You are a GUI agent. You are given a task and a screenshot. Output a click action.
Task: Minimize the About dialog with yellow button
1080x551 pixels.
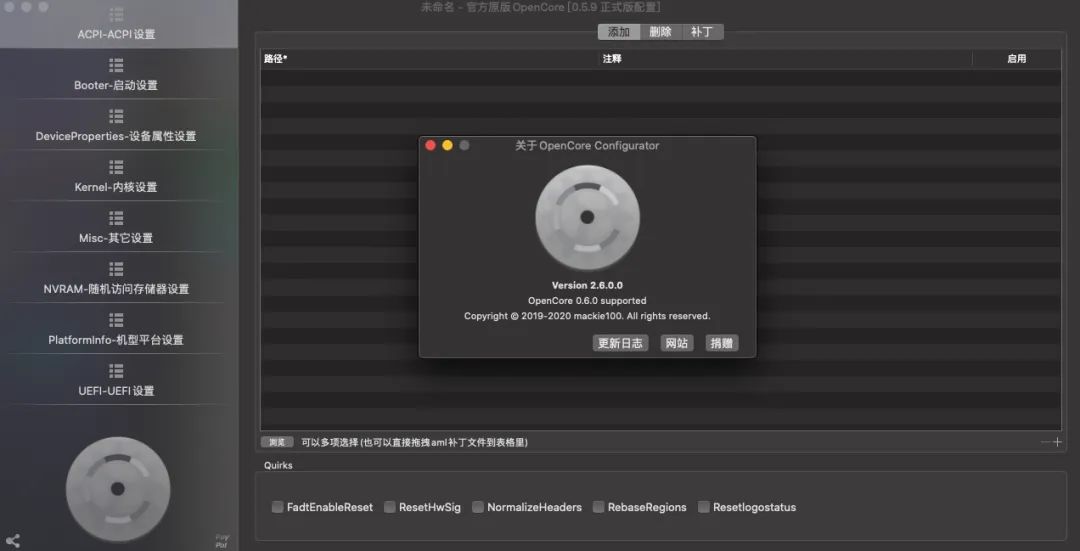[448, 145]
